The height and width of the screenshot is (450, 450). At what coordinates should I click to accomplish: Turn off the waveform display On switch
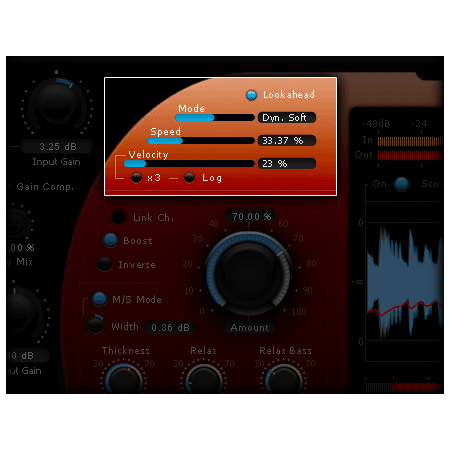coord(401,184)
